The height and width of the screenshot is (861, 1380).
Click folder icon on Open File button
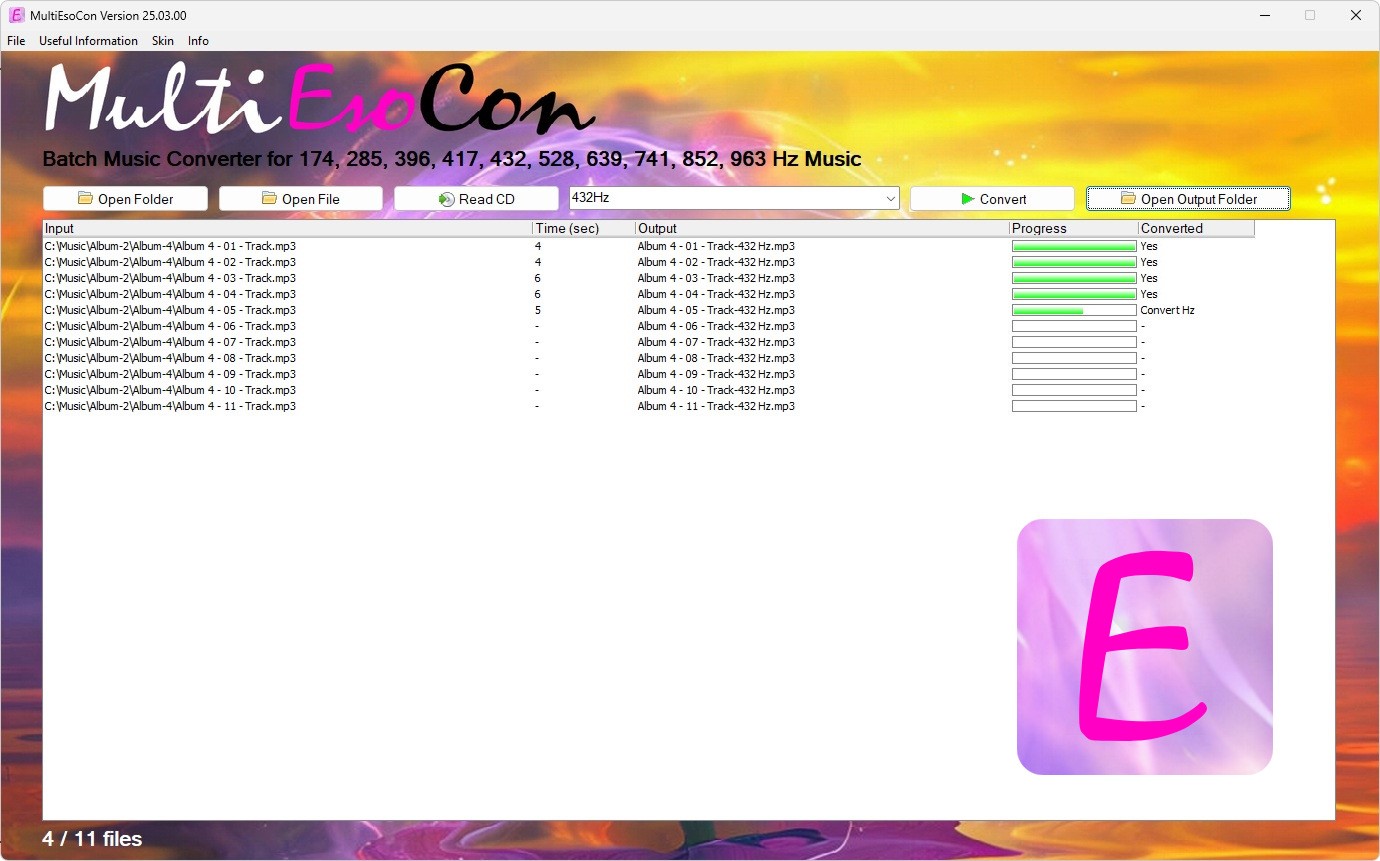click(x=269, y=198)
